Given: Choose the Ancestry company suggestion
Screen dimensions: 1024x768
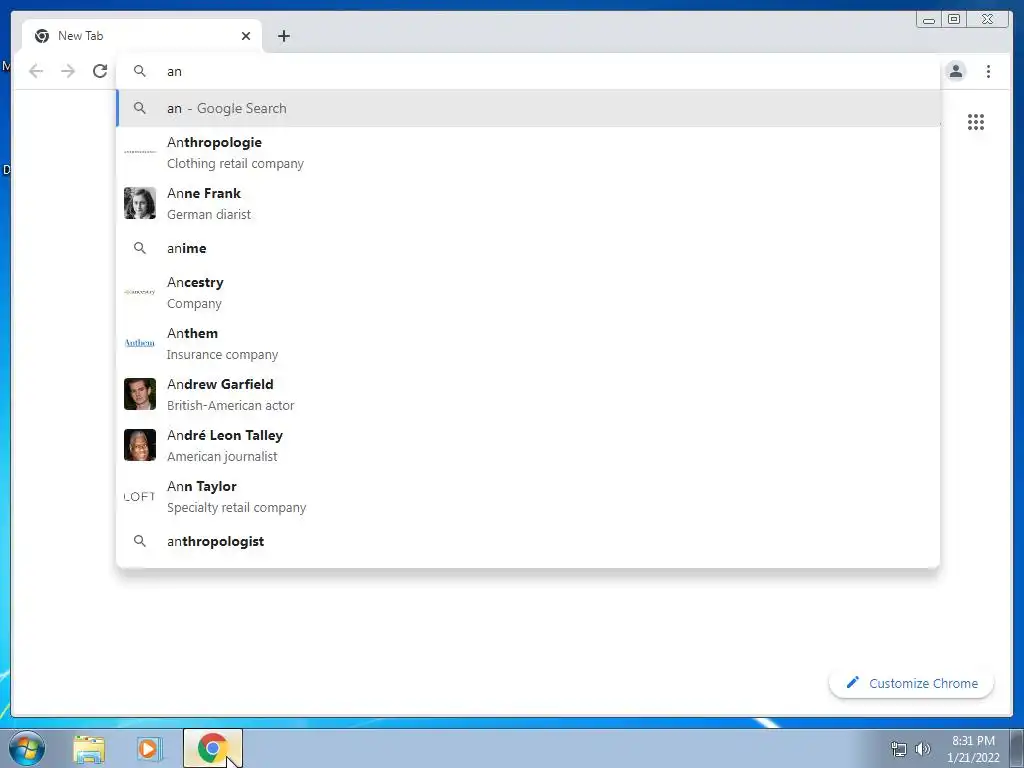Looking at the screenshot, I should 528,293.
